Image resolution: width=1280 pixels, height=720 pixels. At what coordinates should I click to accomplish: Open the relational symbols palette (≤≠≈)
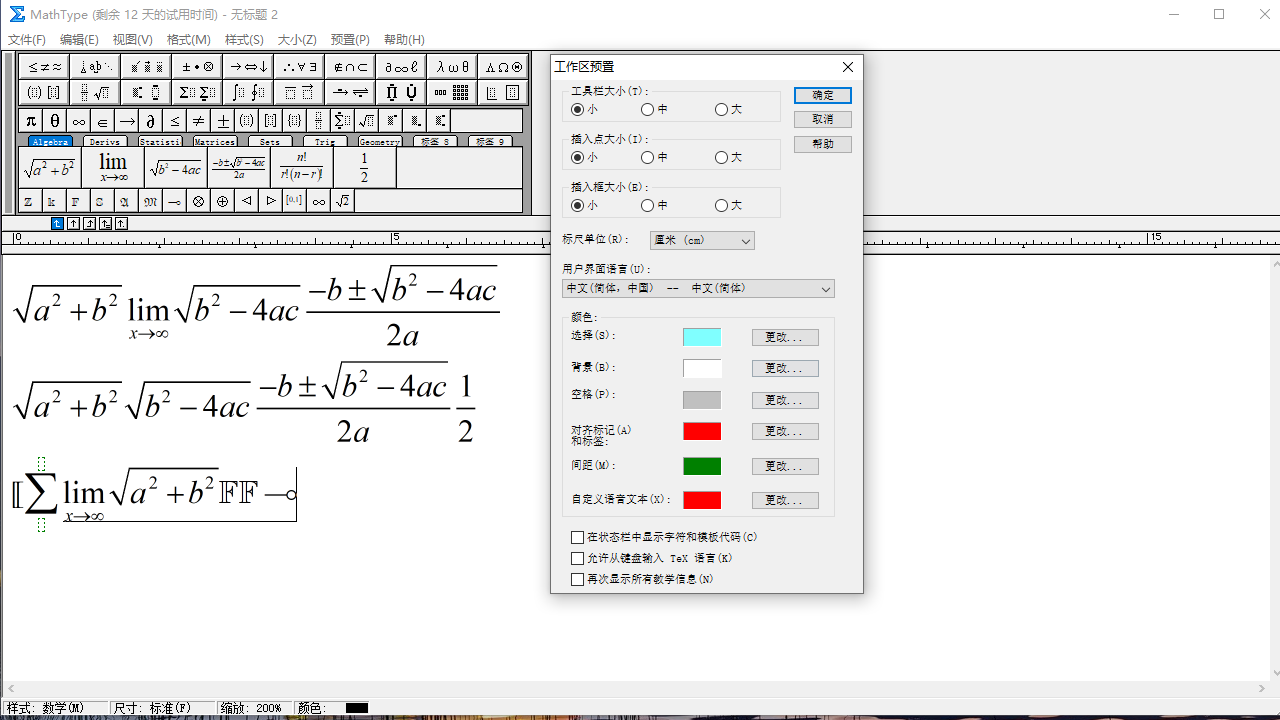click(x=45, y=67)
